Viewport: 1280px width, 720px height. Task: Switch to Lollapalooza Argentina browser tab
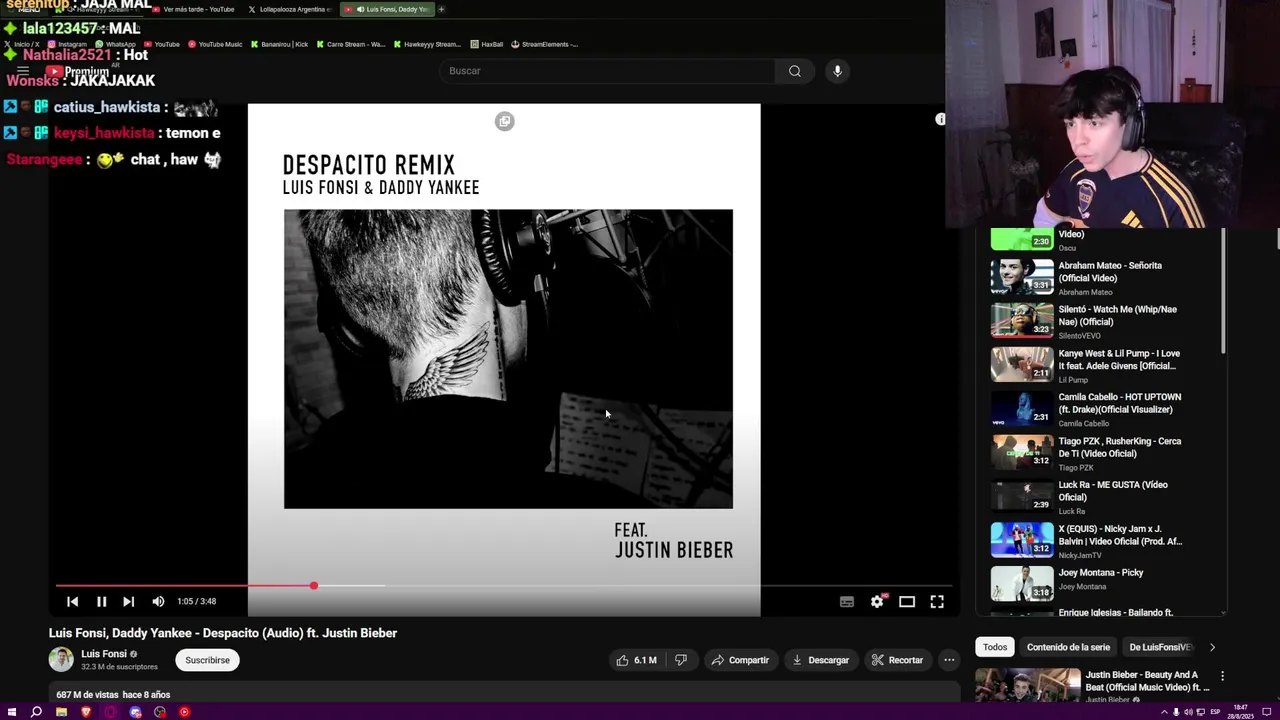pyautogui.click(x=288, y=9)
